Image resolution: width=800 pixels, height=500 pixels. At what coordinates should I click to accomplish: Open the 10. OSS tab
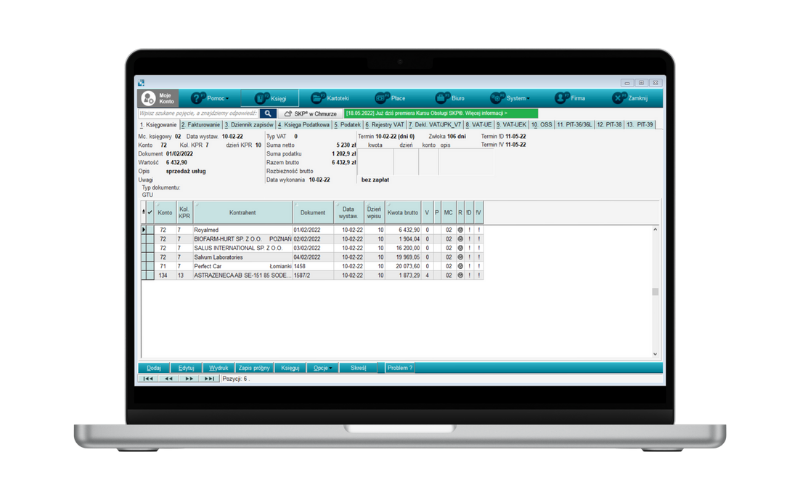(x=542, y=124)
